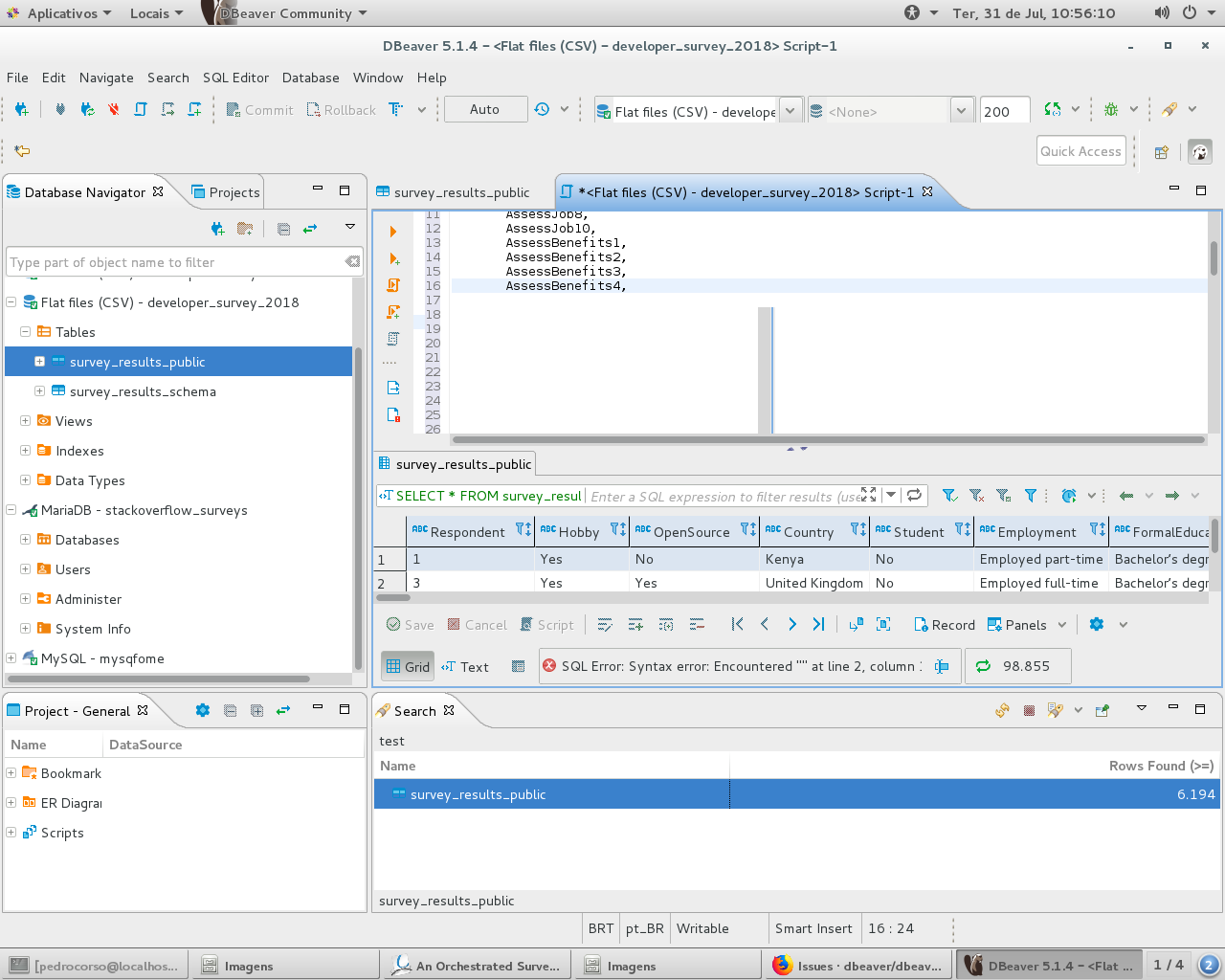Click the stop search red icon

click(x=1029, y=710)
